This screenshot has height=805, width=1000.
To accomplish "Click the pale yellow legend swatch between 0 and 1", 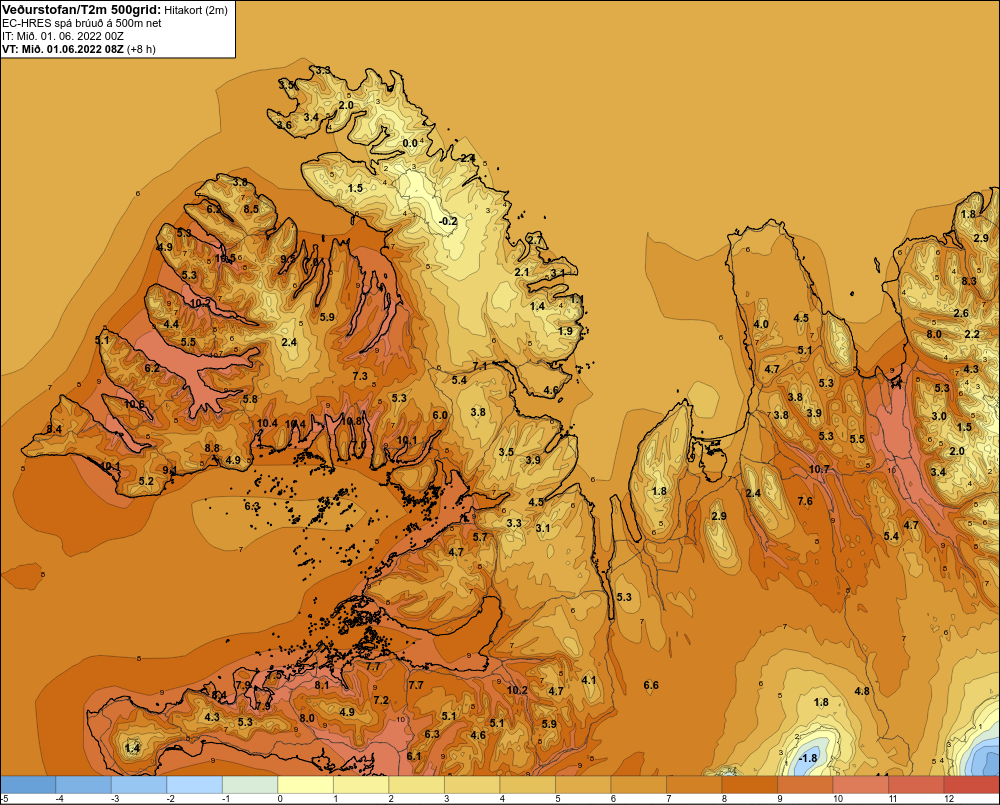I will (x=306, y=785).
